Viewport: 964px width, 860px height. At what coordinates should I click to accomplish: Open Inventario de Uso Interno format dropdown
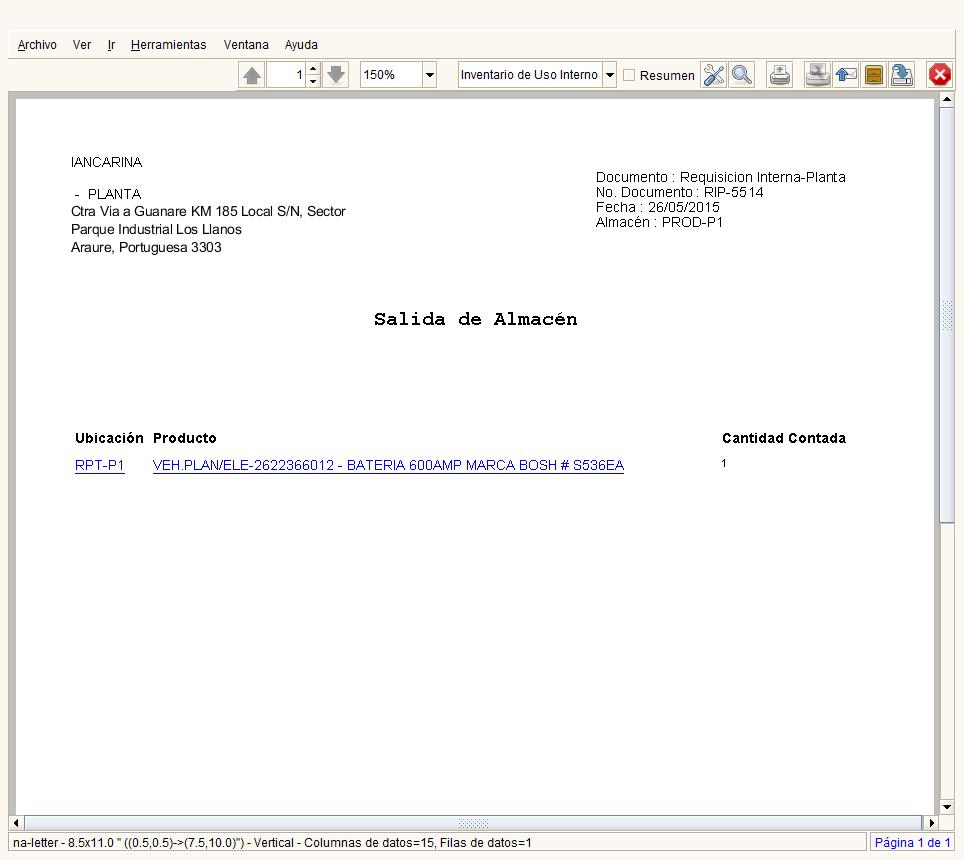point(609,75)
